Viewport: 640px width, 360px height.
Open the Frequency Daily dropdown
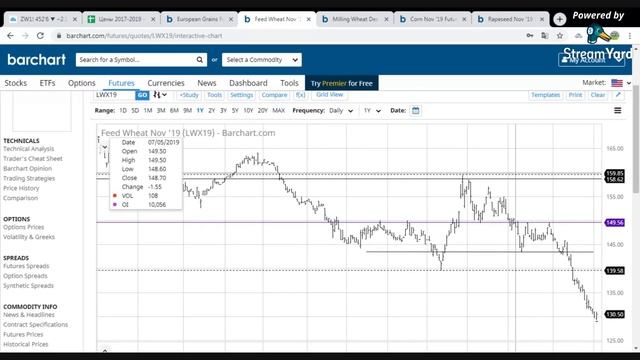[x=341, y=111]
